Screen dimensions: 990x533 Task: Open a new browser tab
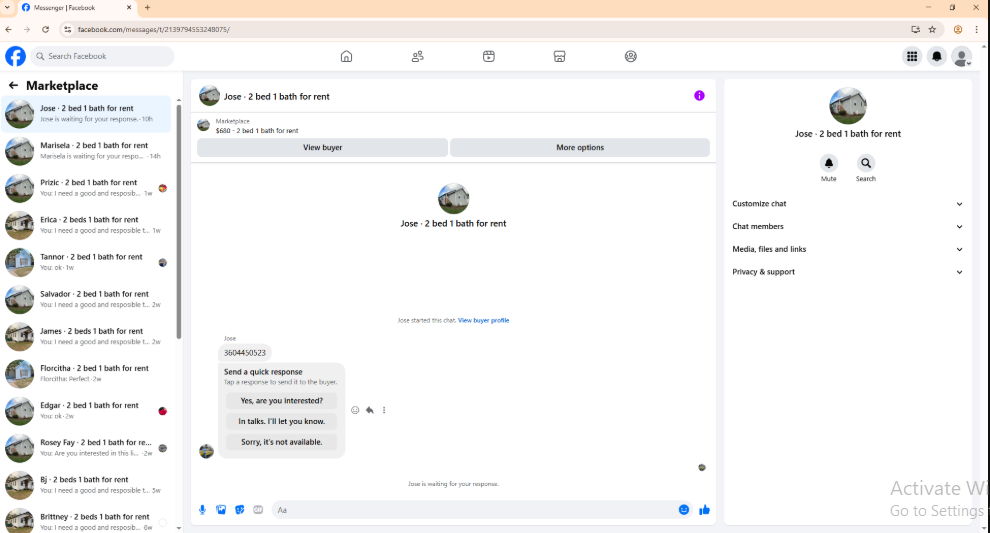point(148,8)
